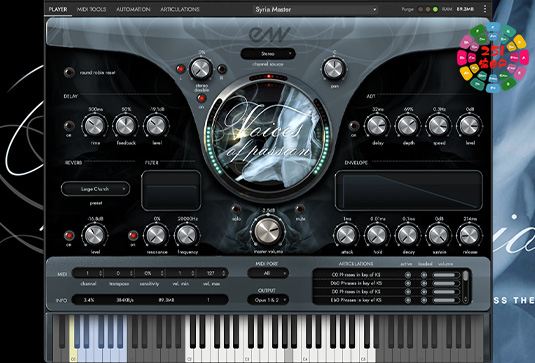Click the ADT speed knob
535x363 pixels.
click(x=439, y=126)
